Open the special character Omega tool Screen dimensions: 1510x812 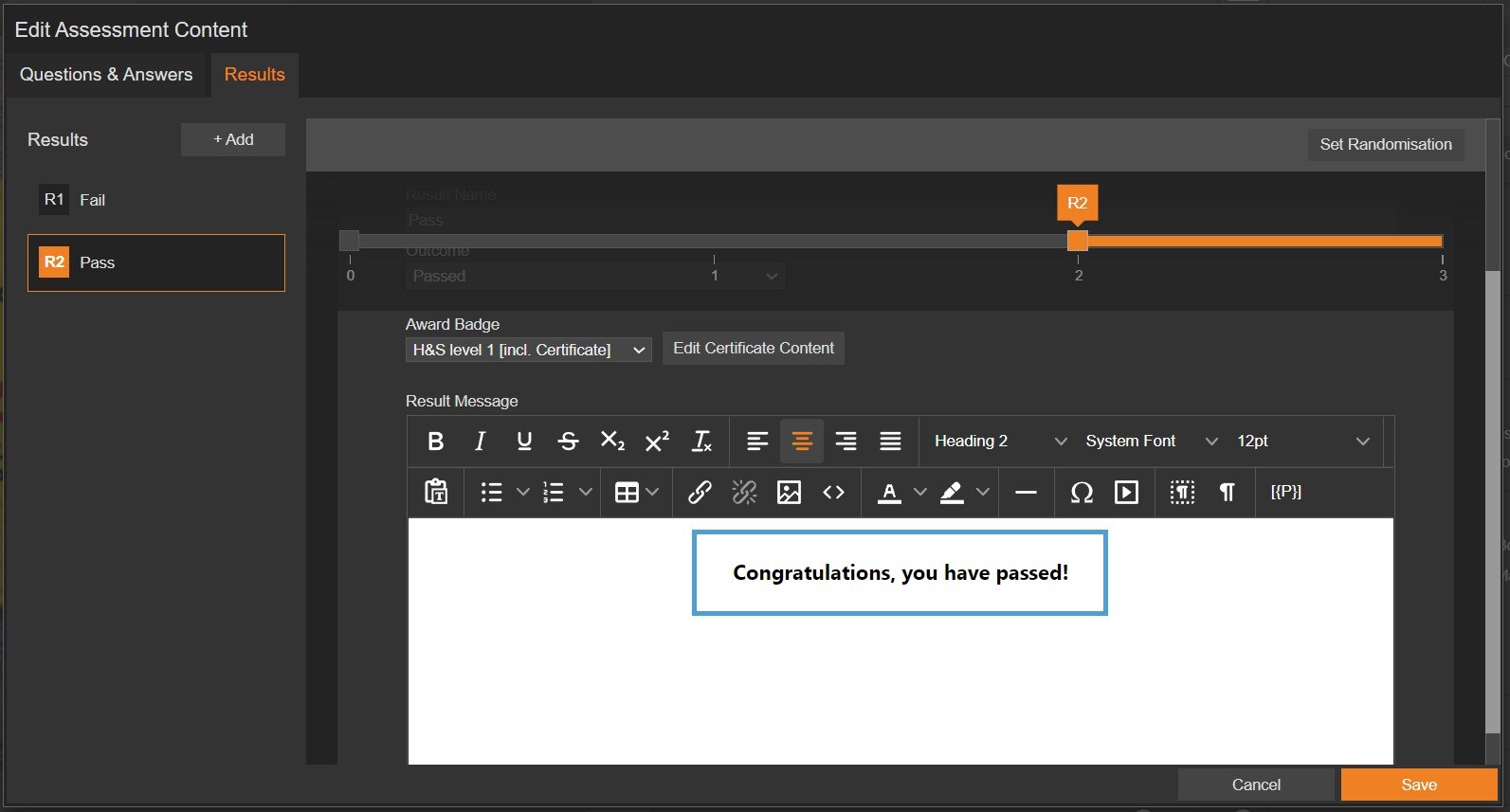coord(1082,493)
